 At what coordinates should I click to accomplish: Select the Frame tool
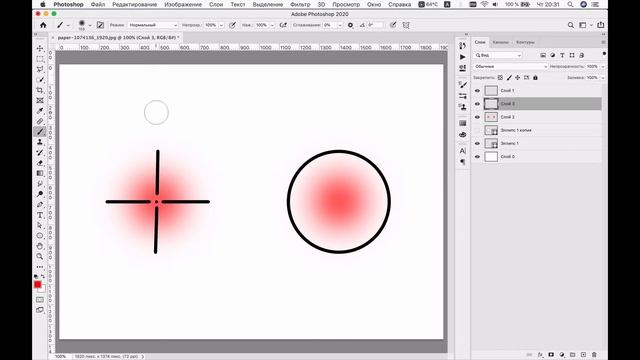40,100
